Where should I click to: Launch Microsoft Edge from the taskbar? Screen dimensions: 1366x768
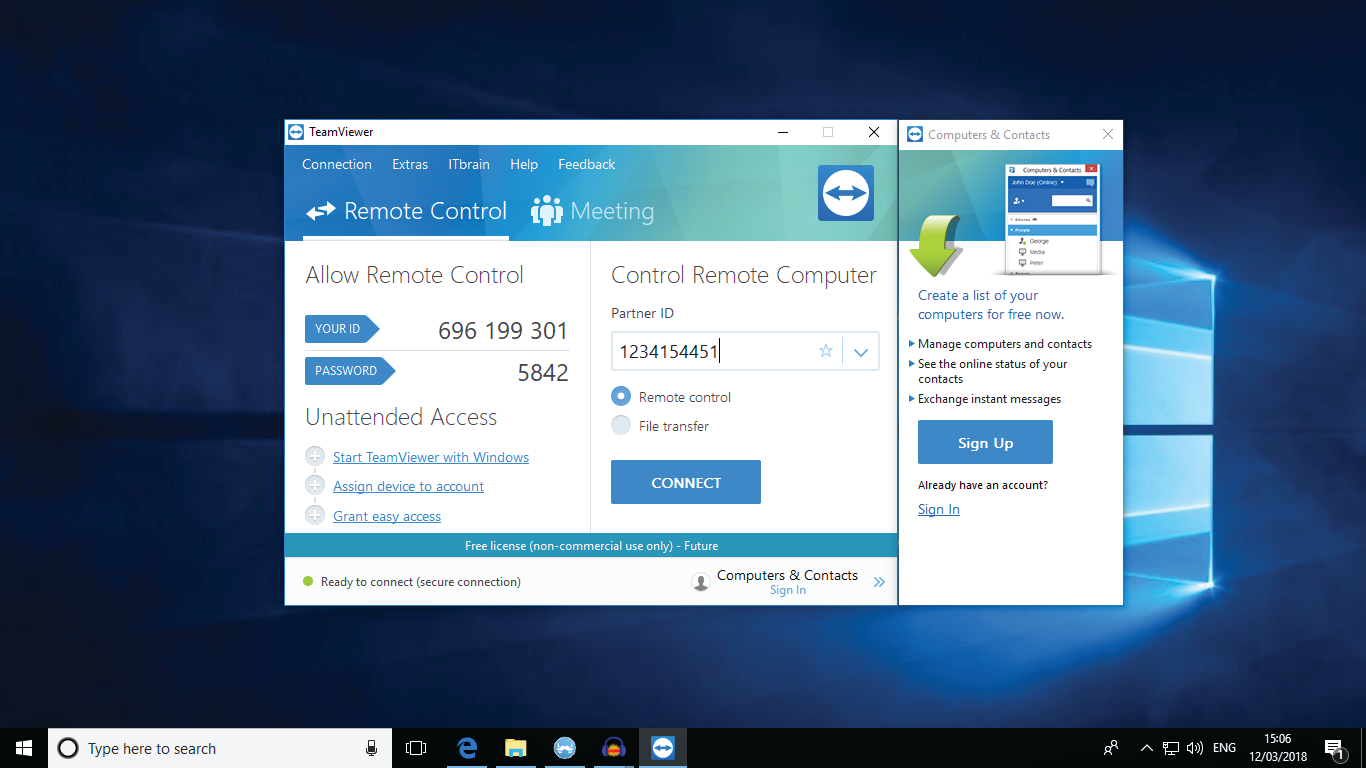click(466, 748)
